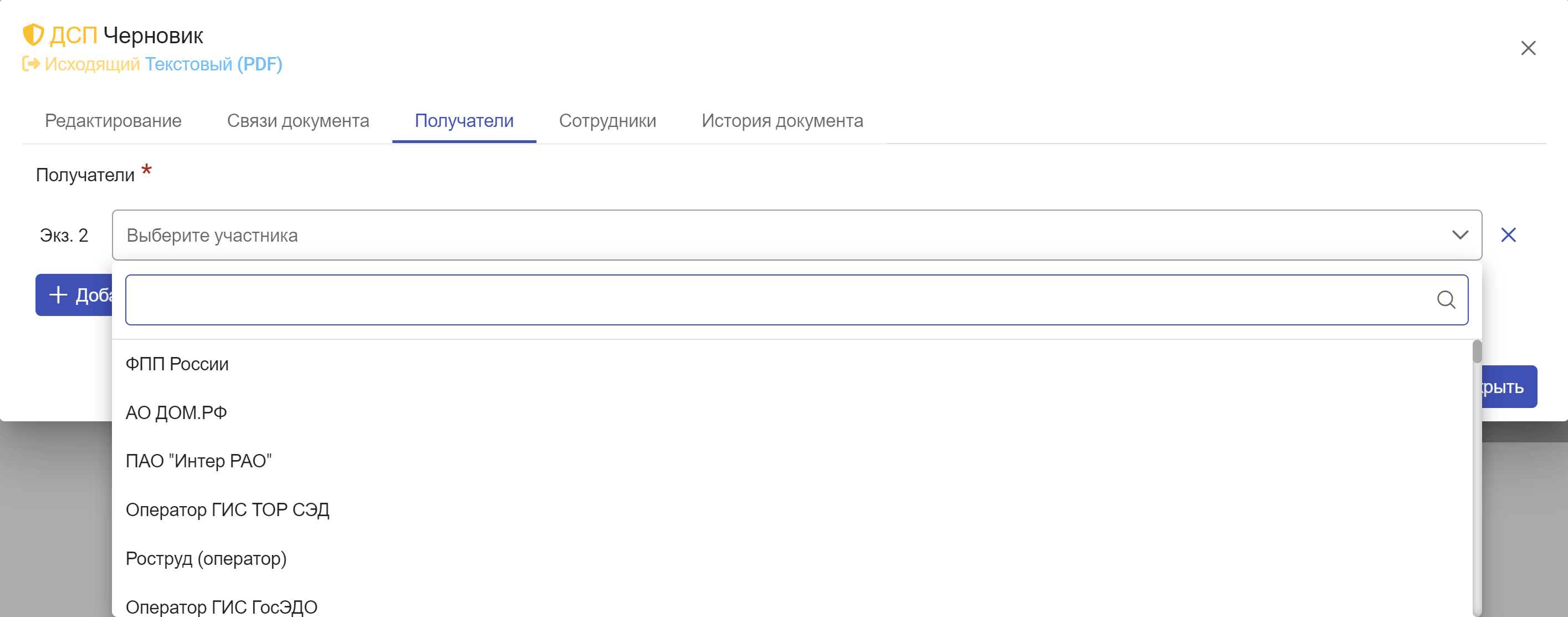Click the magnifier search icon

[1446, 300]
